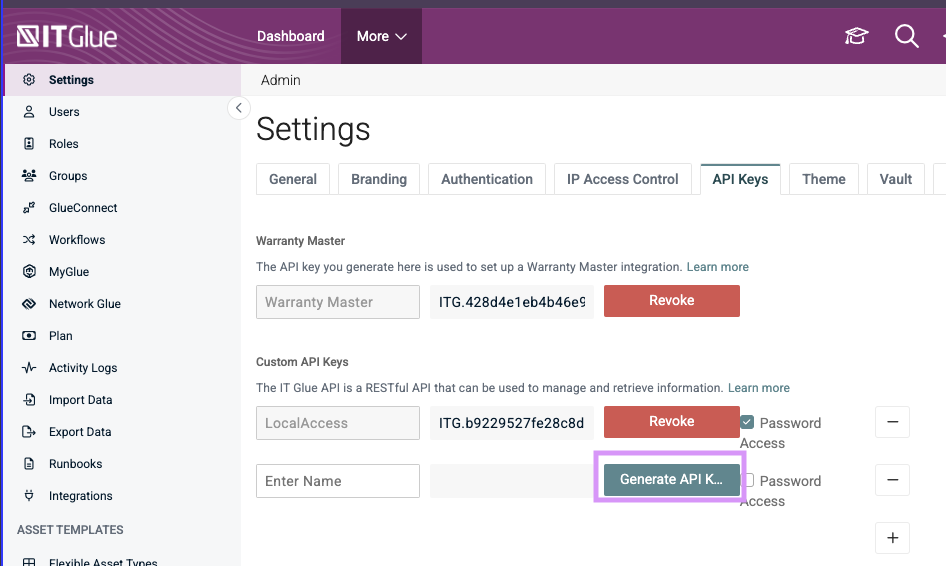Add a new API key row
946x566 pixels.
coord(892,538)
